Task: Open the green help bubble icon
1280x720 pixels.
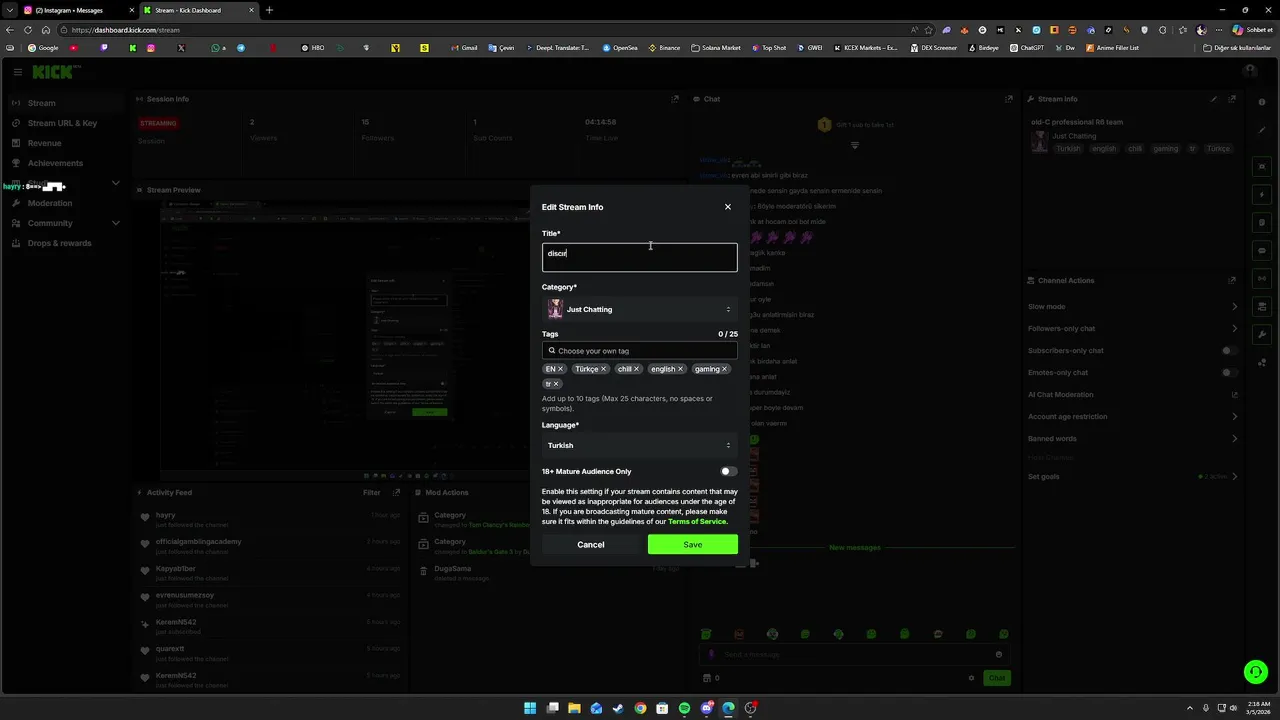Action: 1255,672
